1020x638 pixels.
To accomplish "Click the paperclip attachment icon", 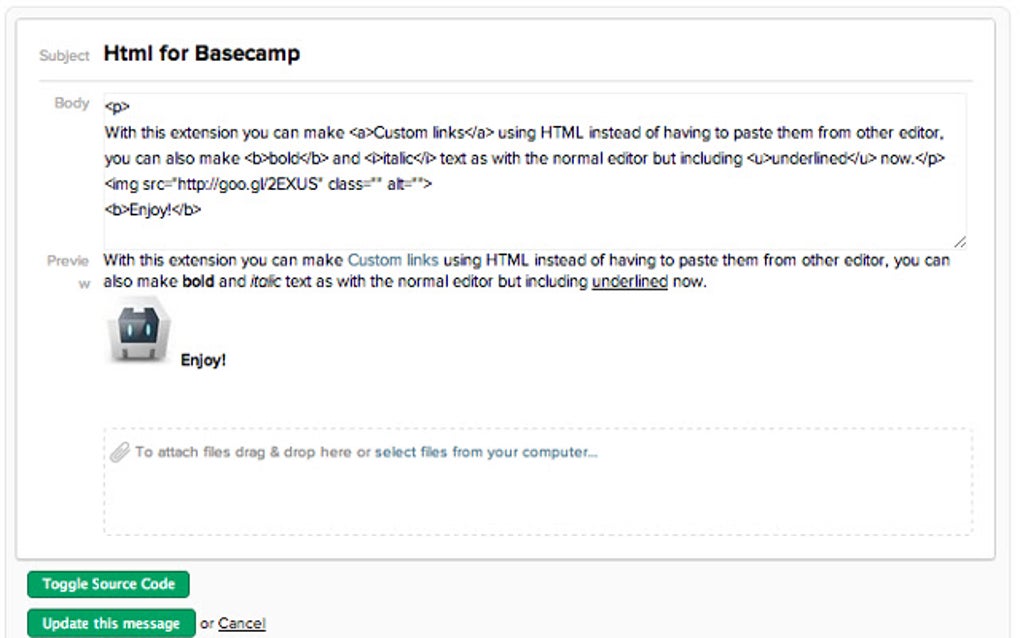I will click(x=122, y=451).
